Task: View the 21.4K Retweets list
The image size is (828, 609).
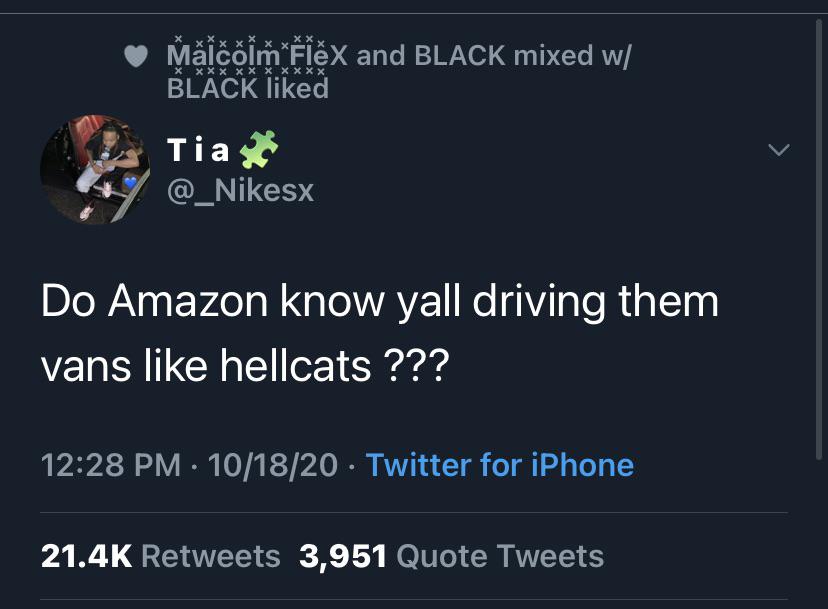Action: 160,556
